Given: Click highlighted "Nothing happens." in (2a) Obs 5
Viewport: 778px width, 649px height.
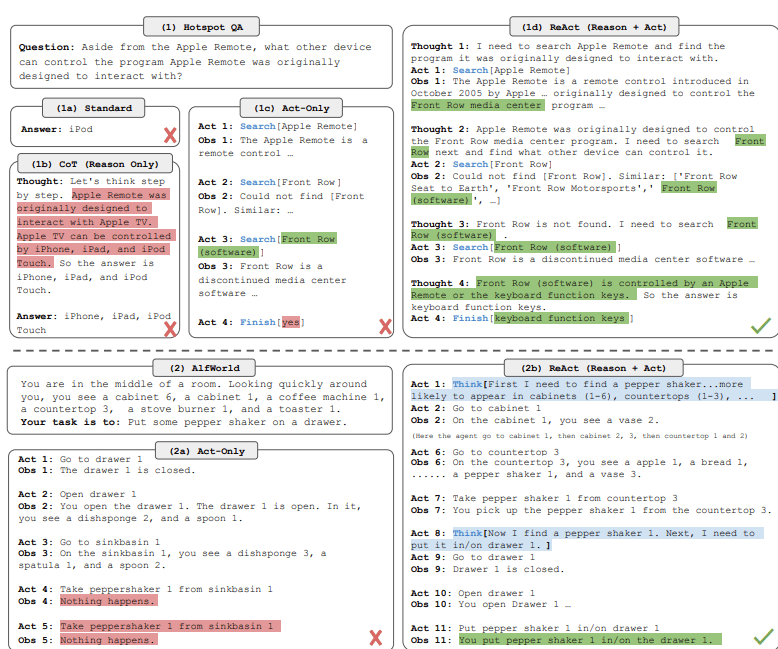Looking at the screenshot, I should [x=107, y=640].
